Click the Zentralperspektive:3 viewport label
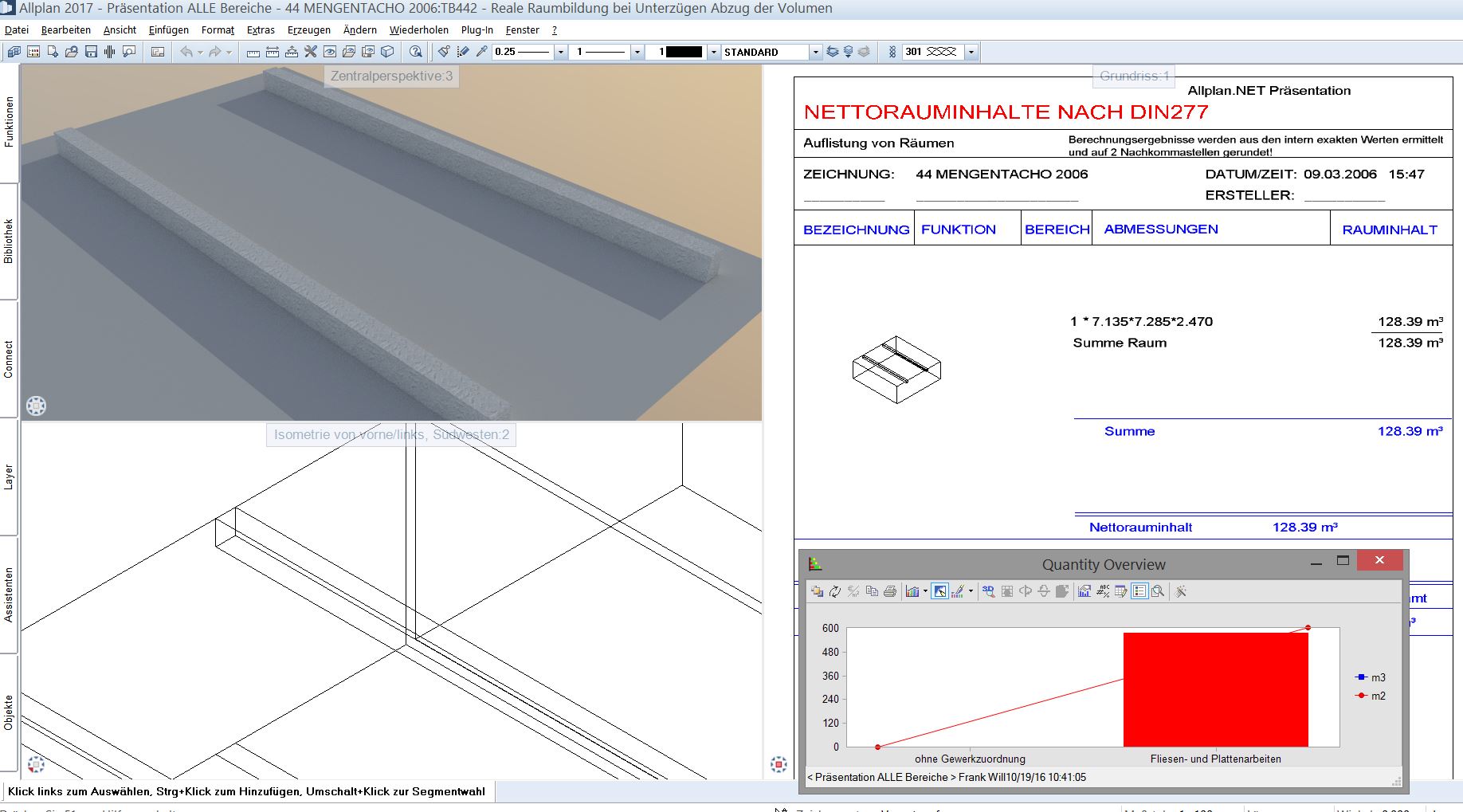Screen dimensions: 1463x812 391,76
